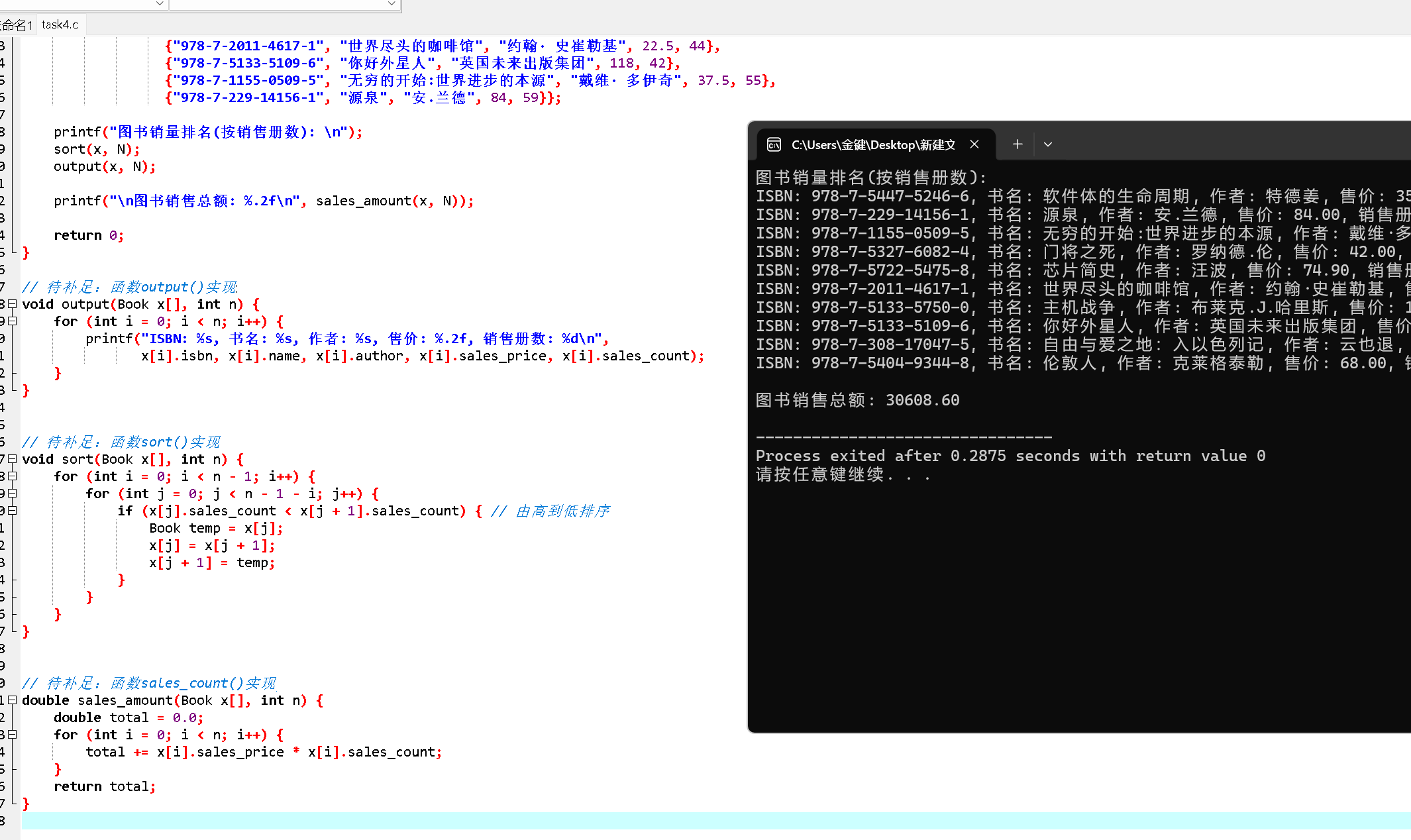Viewport: 1411px width, 840px height.
Task: Switch to the task4.c editor tab
Action: tap(60, 25)
